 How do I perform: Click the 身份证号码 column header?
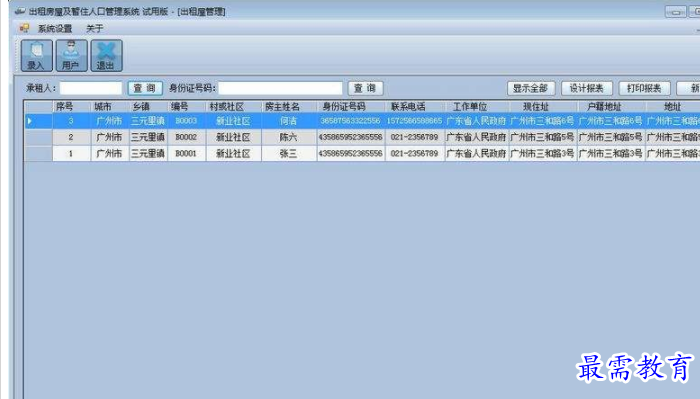click(351, 107)
